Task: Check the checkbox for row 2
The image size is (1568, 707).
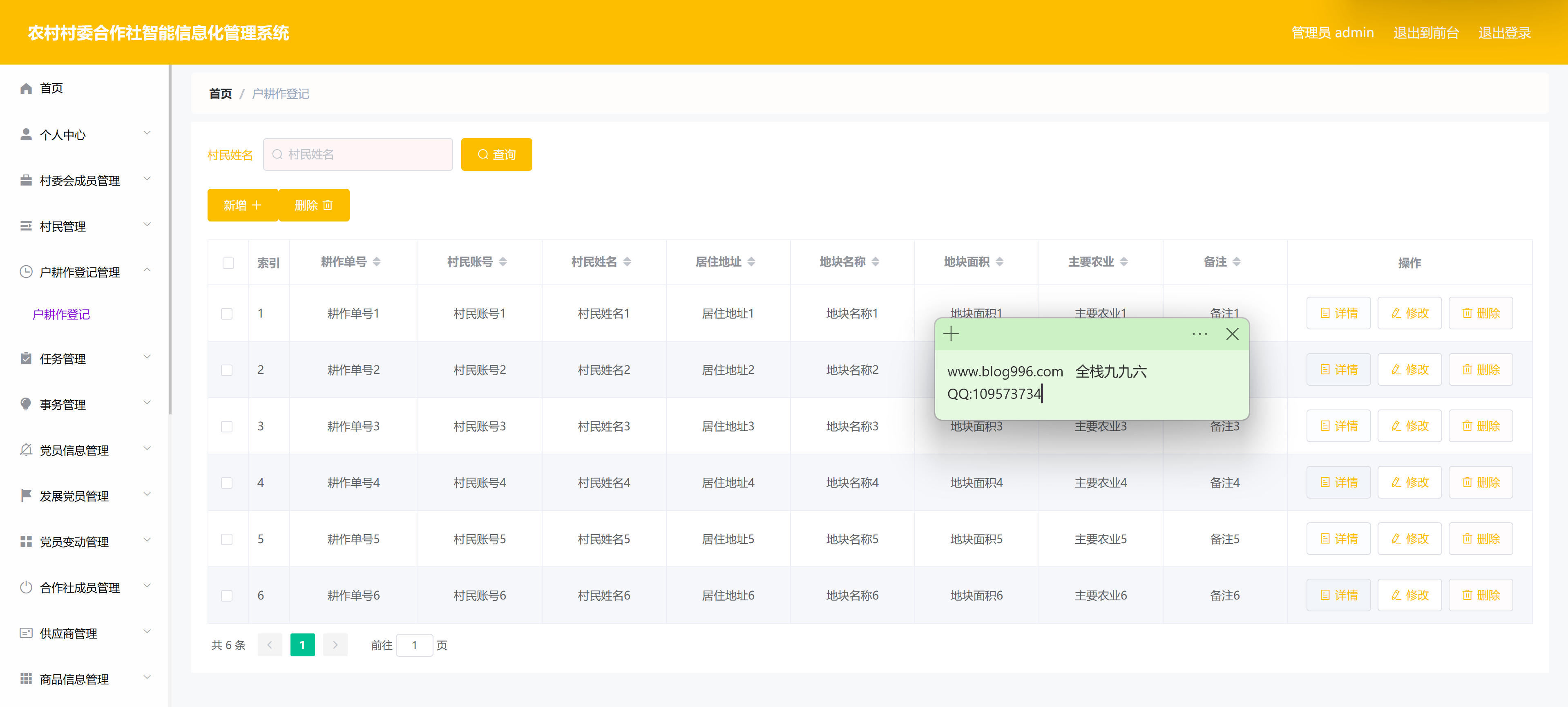Action: pyautogui.click(x=227, y=370)
